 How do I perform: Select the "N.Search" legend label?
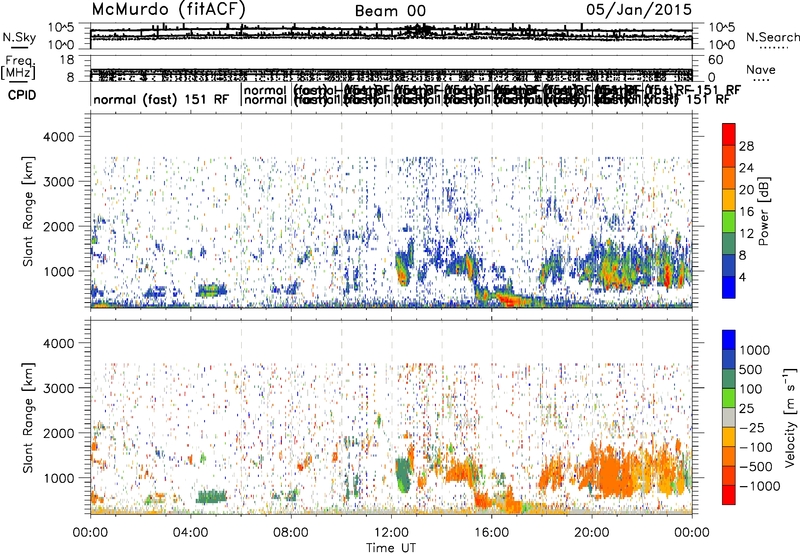click(x=772, y=37)
